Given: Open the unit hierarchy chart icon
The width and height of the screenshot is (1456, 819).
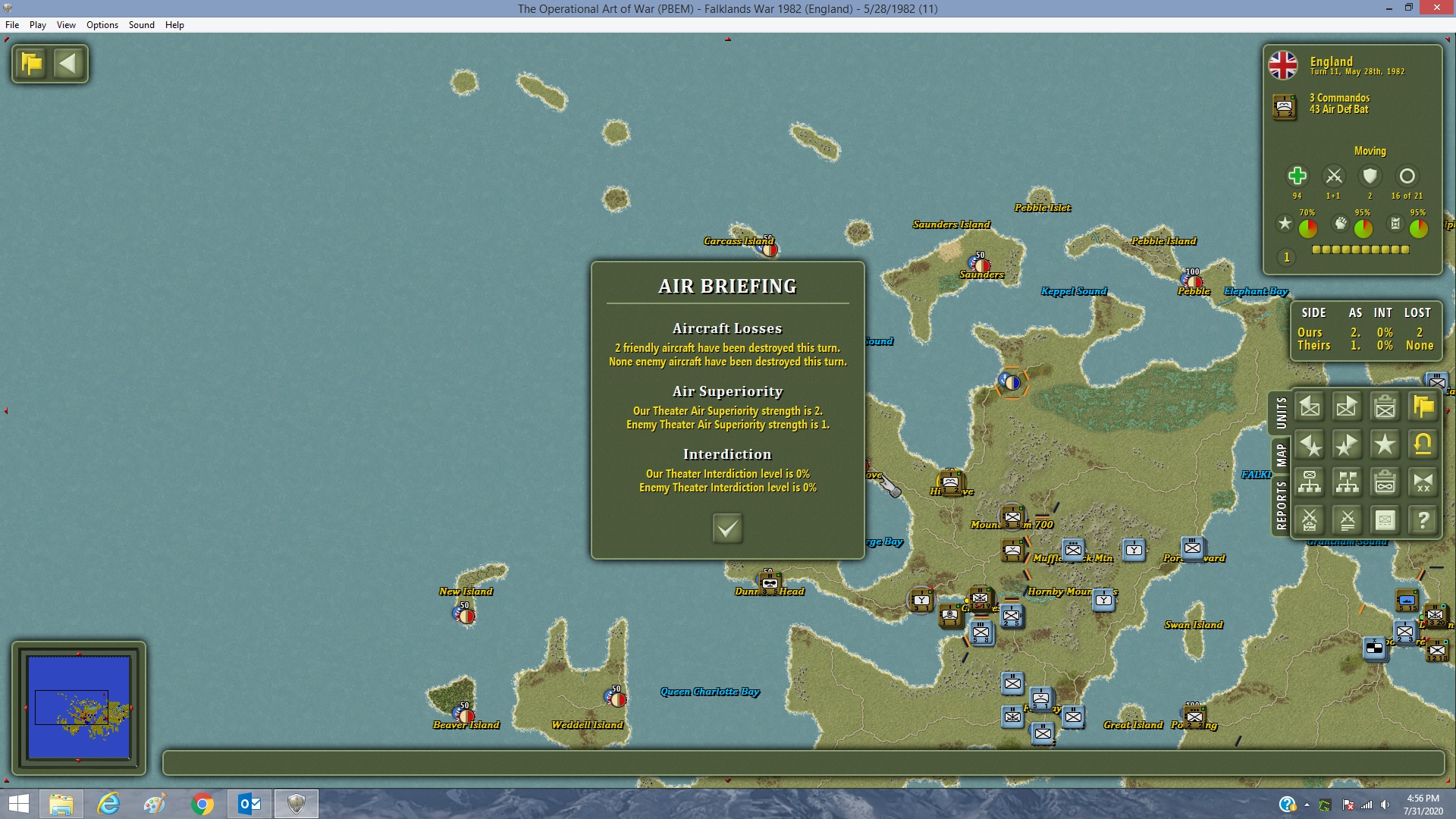Looking at the screenshot, I should (x=1310, y=482).
